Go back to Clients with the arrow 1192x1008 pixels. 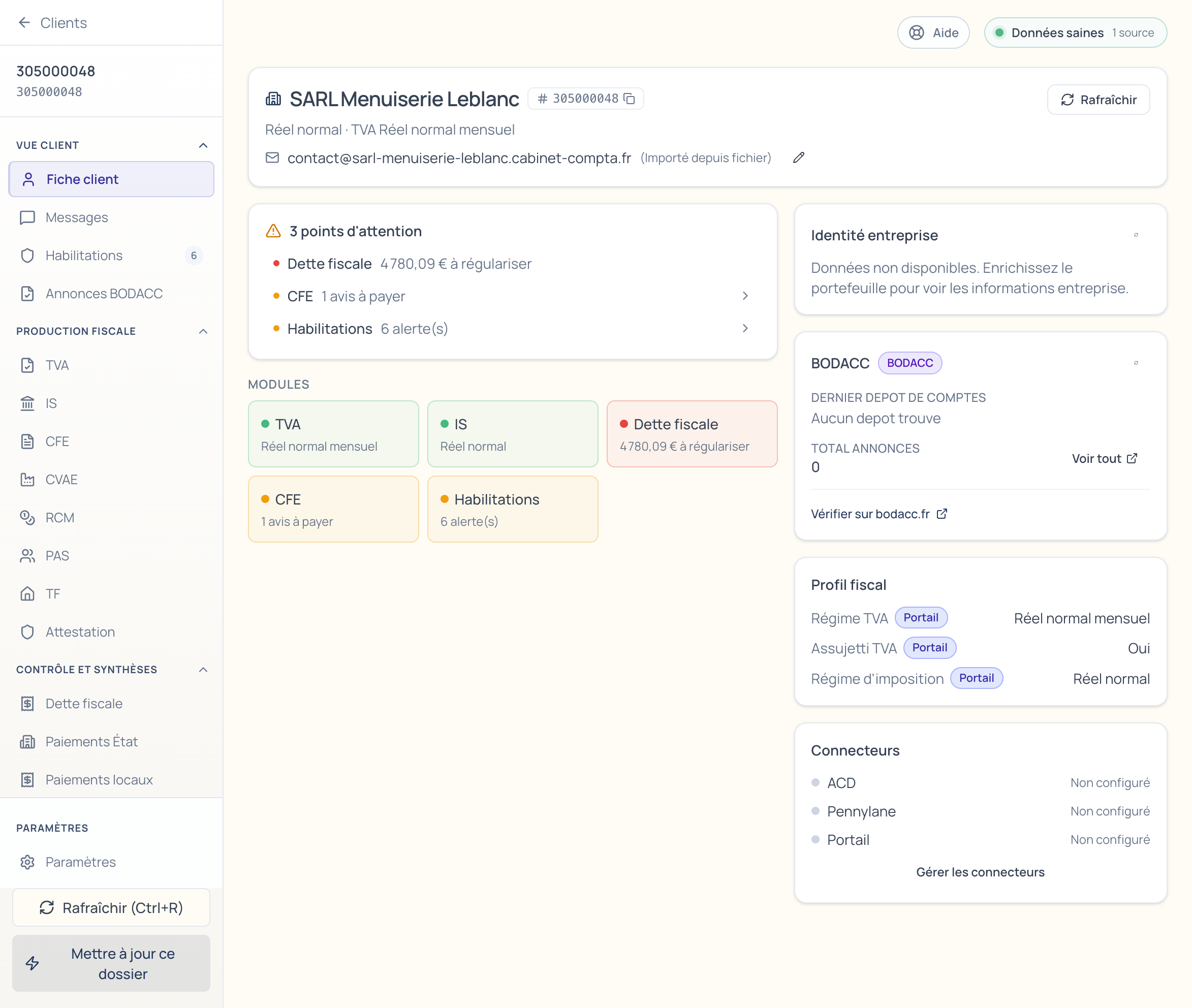[x=24, y=22]
